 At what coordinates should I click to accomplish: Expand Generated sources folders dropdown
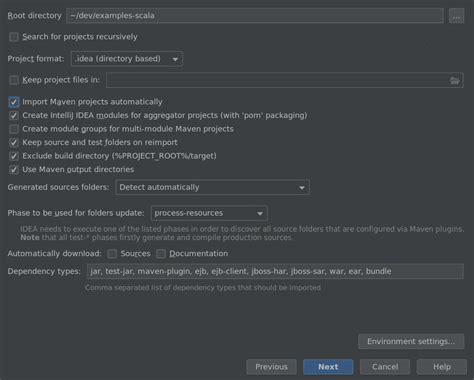click(x=212, y=187)
